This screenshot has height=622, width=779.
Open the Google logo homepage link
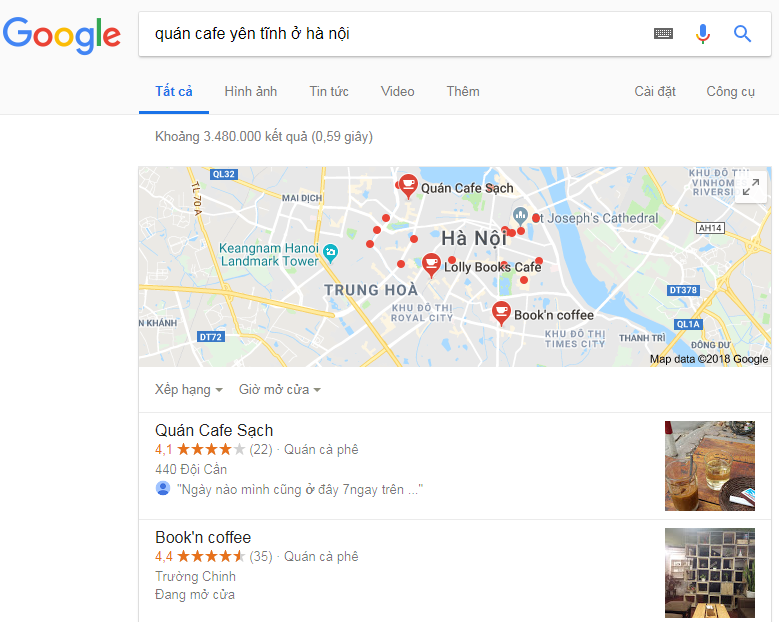point(62,35)
